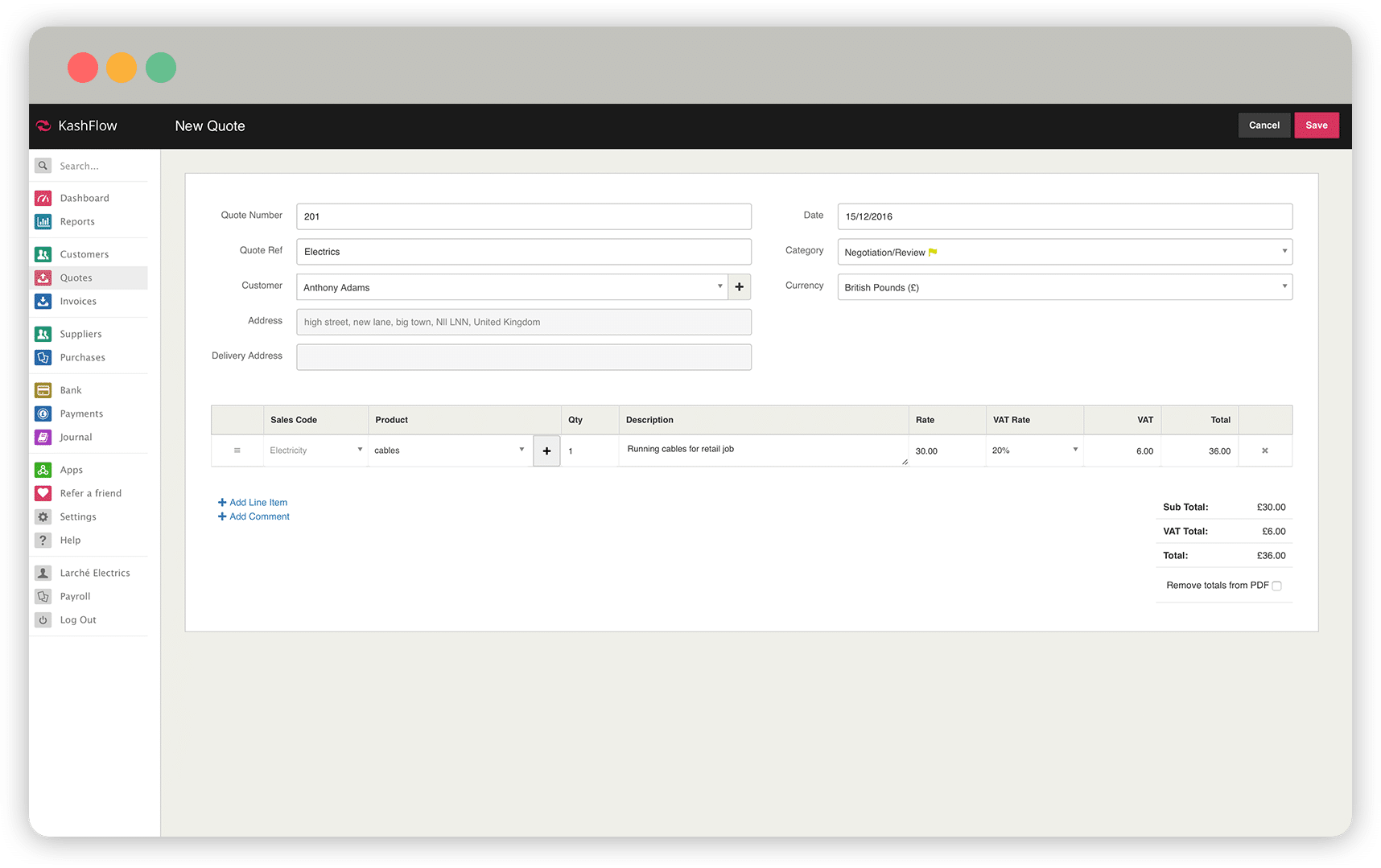Click the Dashboard gauge icon in sidebar
This screenshot has height=868, width=1381.
coord(43,198)
